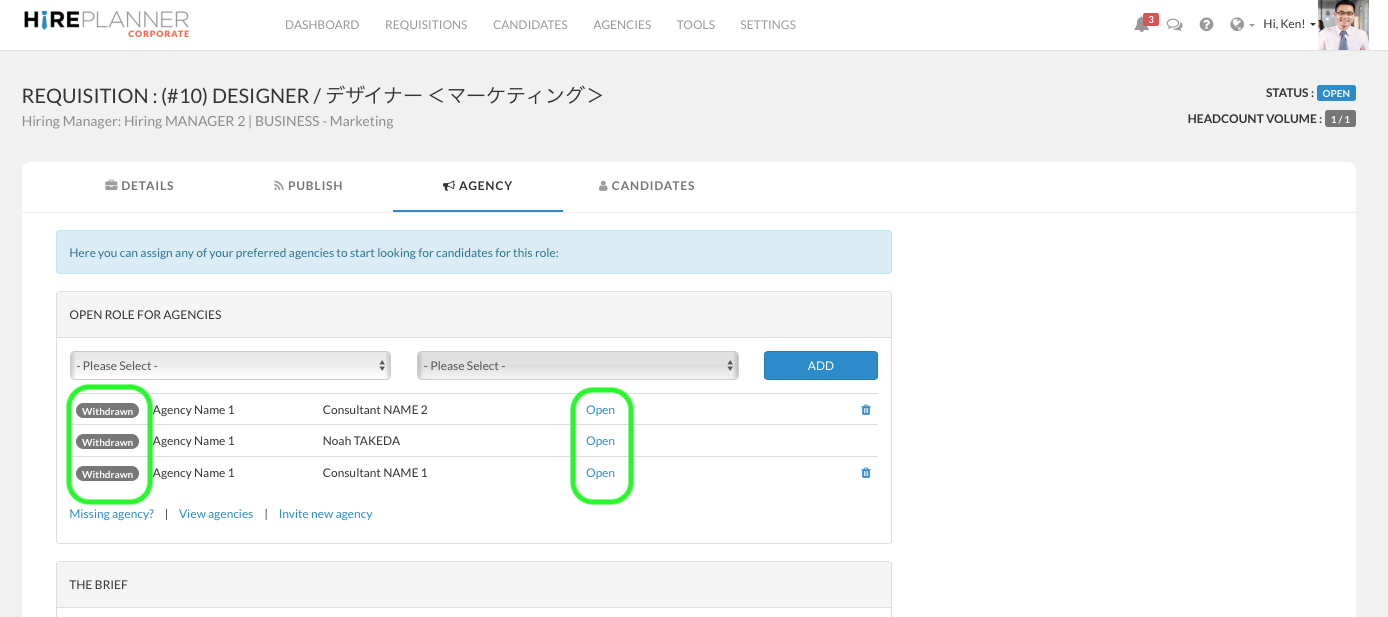The width and height of the screenshot is (1388, 617).
Task: Open the notifications bell icon
Action: (x=1141, y=25)
